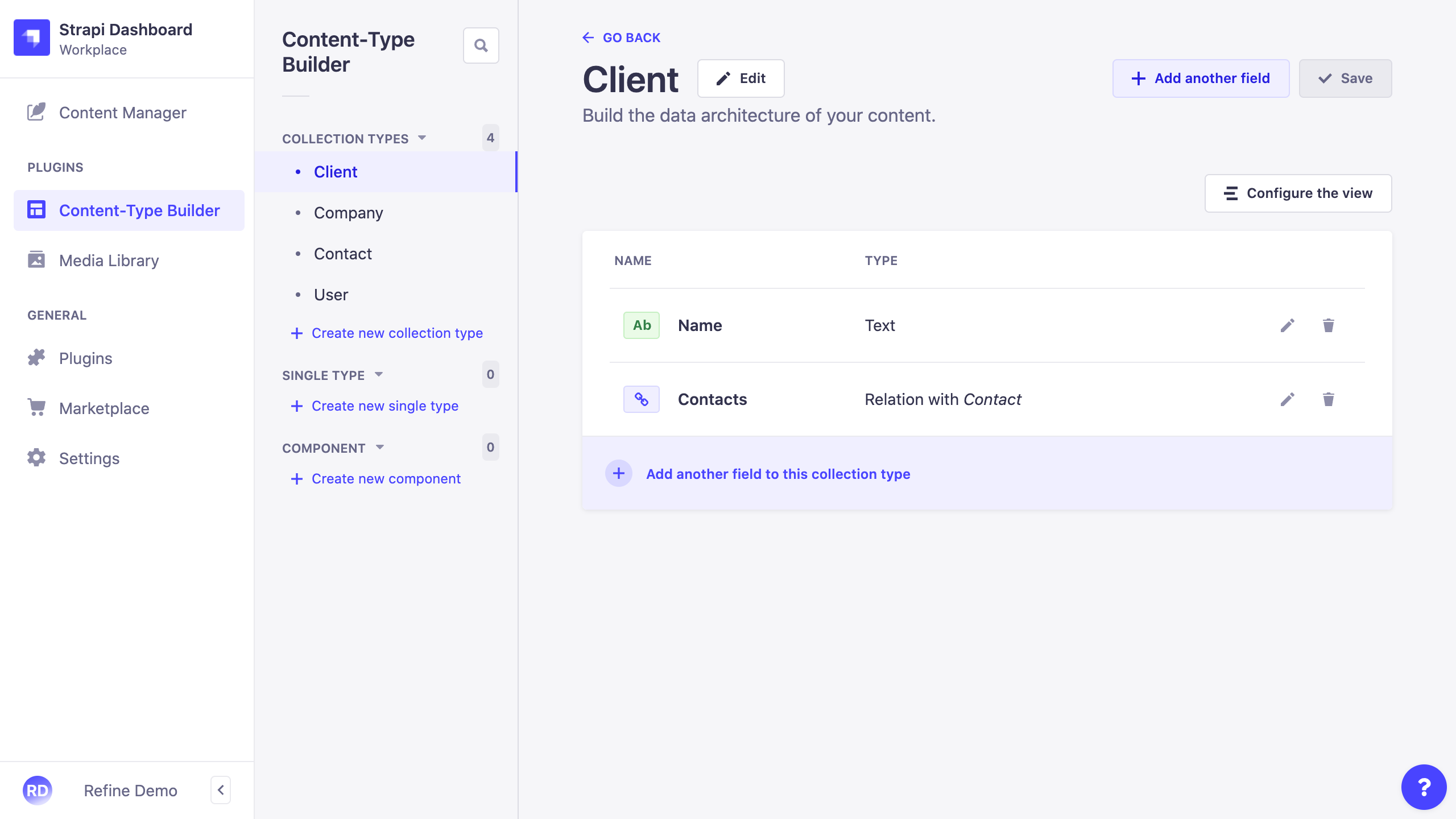The width and height of the screenshot is (1456, 819).
Task: Select the Contact collection type
Action: pyautogui.click(x=343, y=253)
